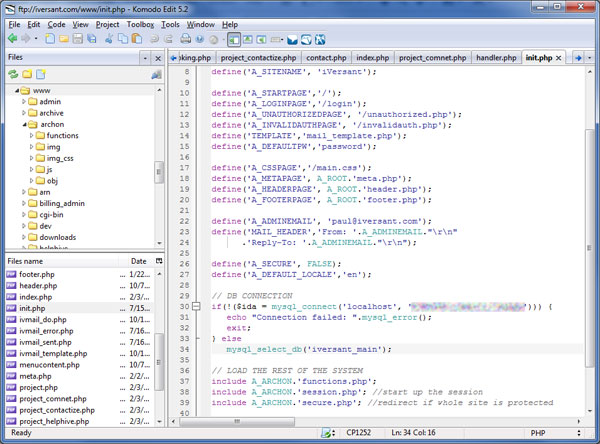Paste from clipboard icon
600x444 pixels.
pyautogui.click(x=137, y=39)
